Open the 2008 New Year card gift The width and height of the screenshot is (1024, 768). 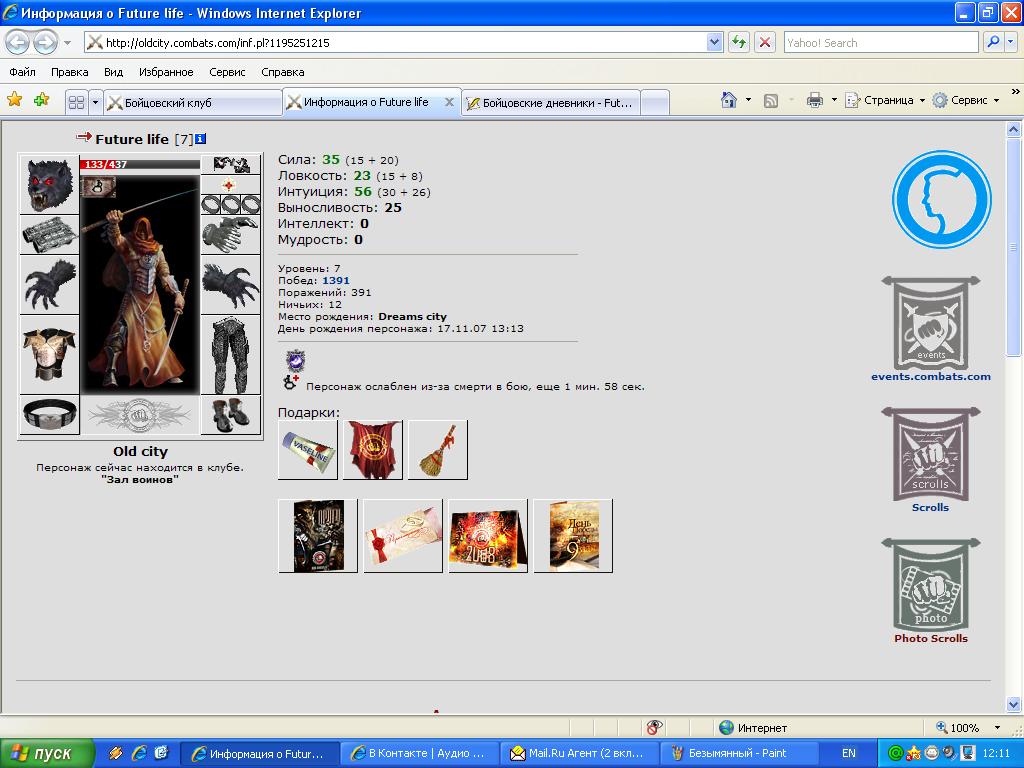coord(488,536)
